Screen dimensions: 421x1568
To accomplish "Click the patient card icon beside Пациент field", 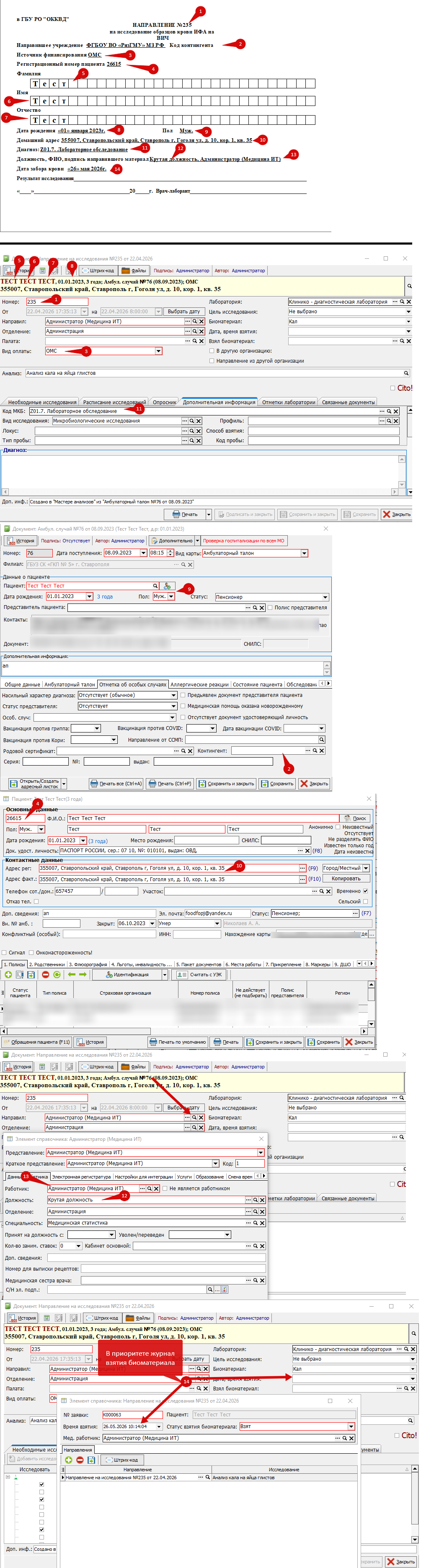I will point(168,586).
